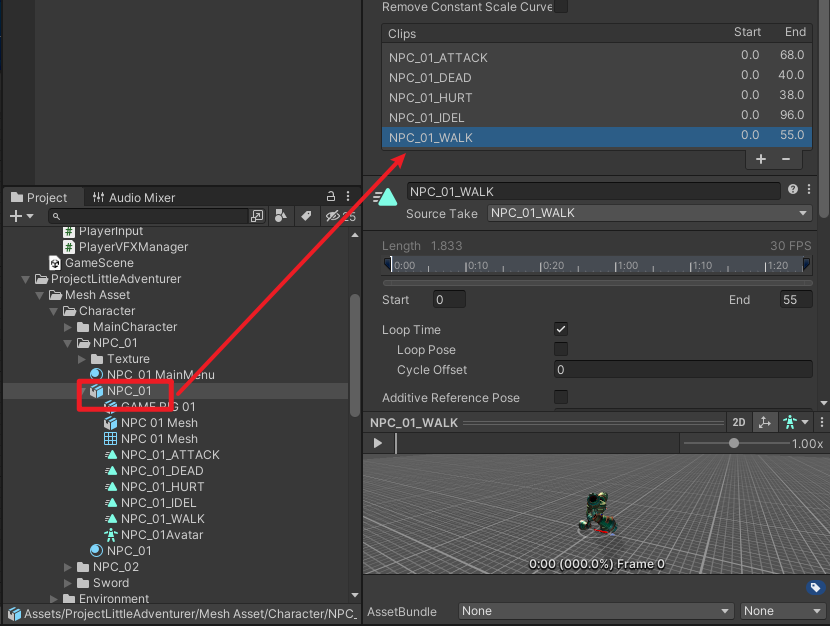Remove selected clip with minus button

tap(786, 159)
